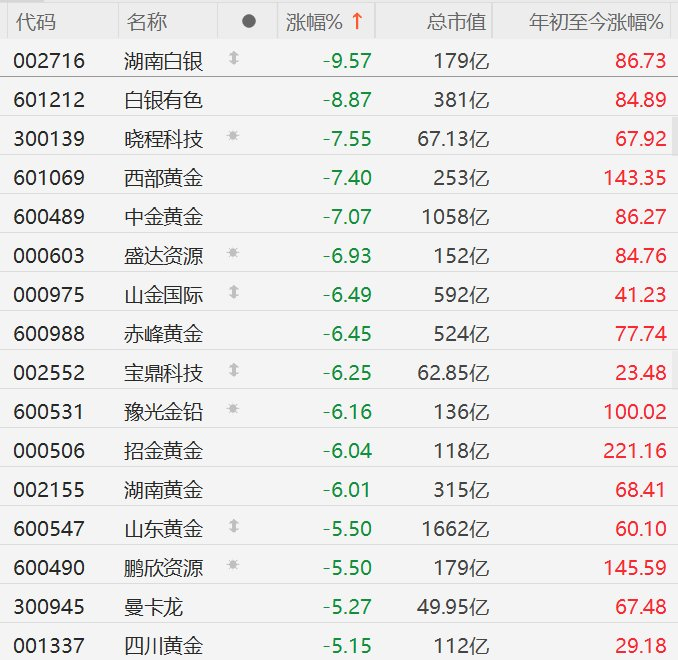
Task: Click the up-down arrow icon beside 湖南白银
Action: [233, 59]
